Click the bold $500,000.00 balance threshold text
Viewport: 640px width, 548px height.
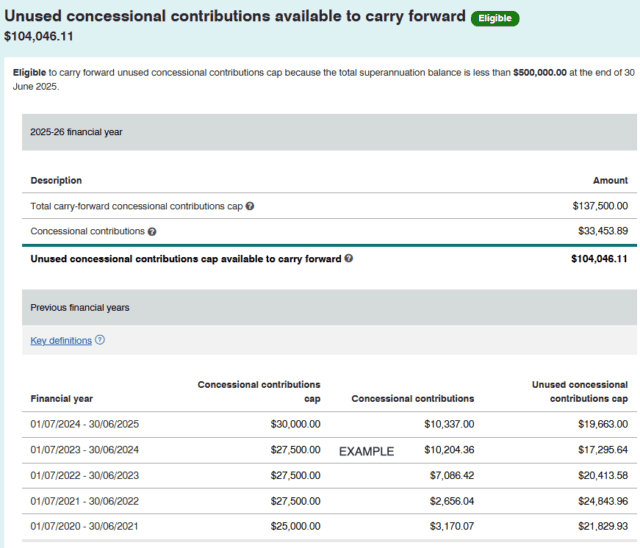tap(540, 73)
